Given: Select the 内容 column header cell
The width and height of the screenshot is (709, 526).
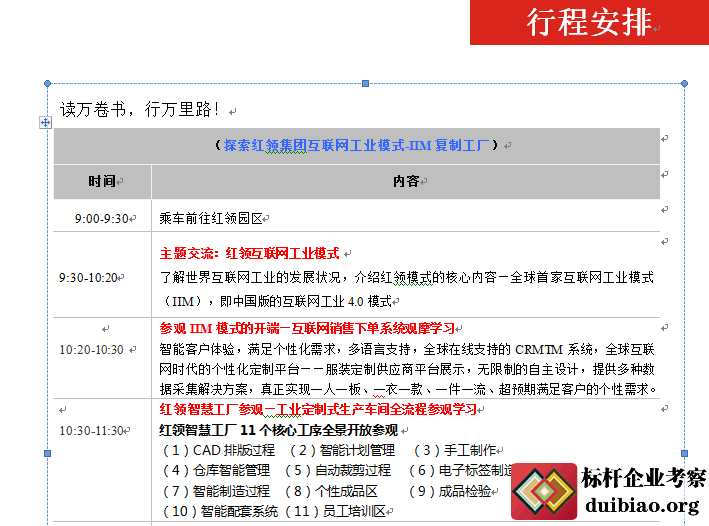Looking at the screenshot, I should (406, 181).
